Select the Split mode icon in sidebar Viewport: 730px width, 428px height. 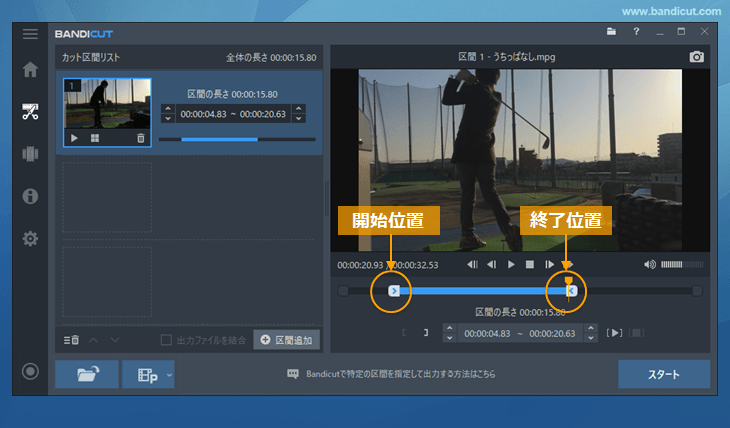pos(30,154)
